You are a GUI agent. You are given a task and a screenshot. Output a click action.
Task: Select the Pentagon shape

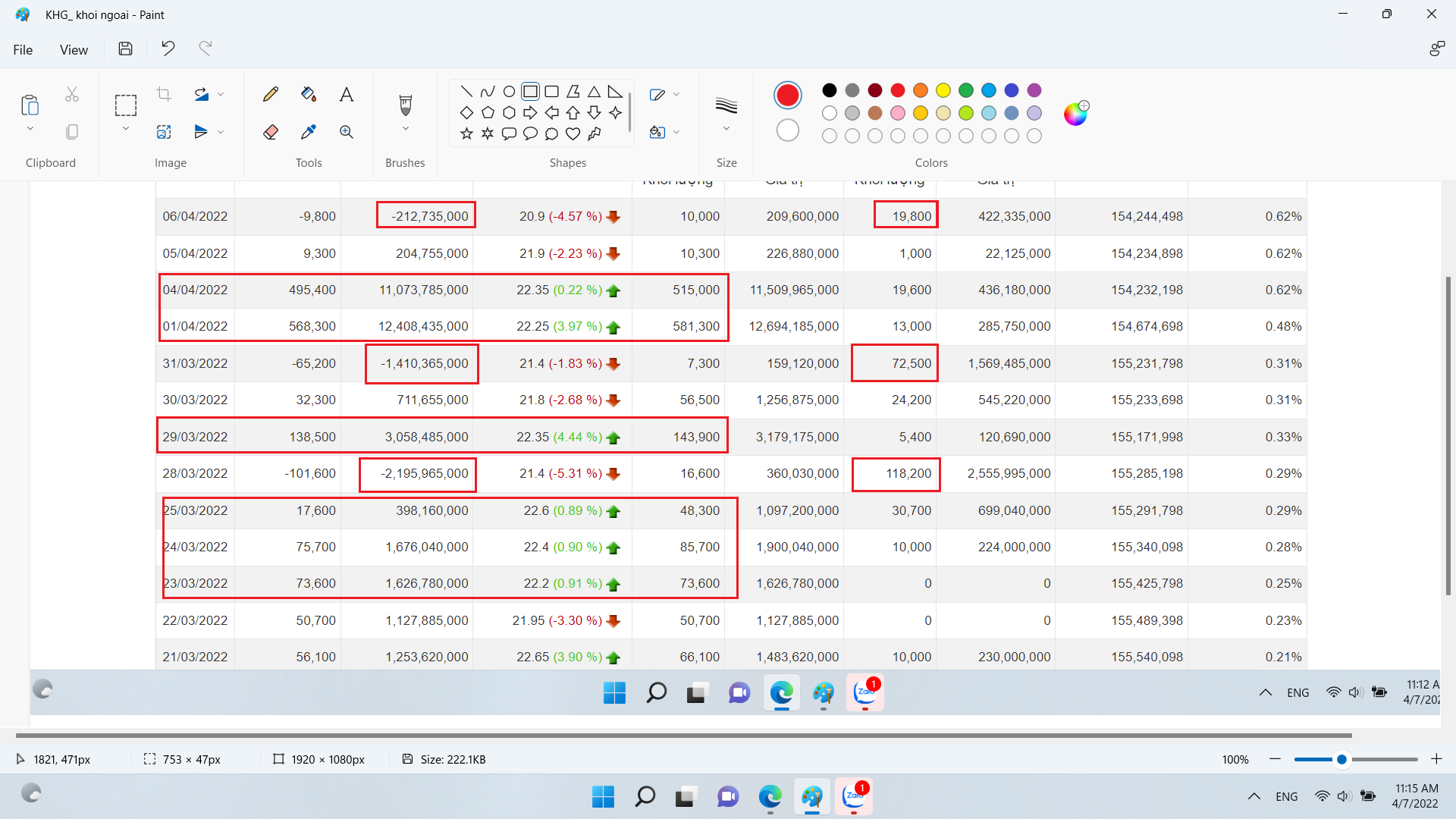click(488, 113)
